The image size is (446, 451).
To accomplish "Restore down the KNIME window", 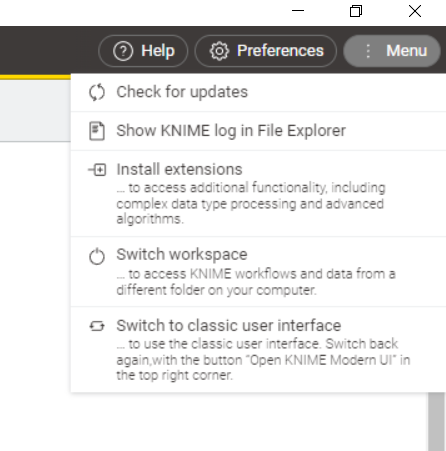I will coord(356,11).
